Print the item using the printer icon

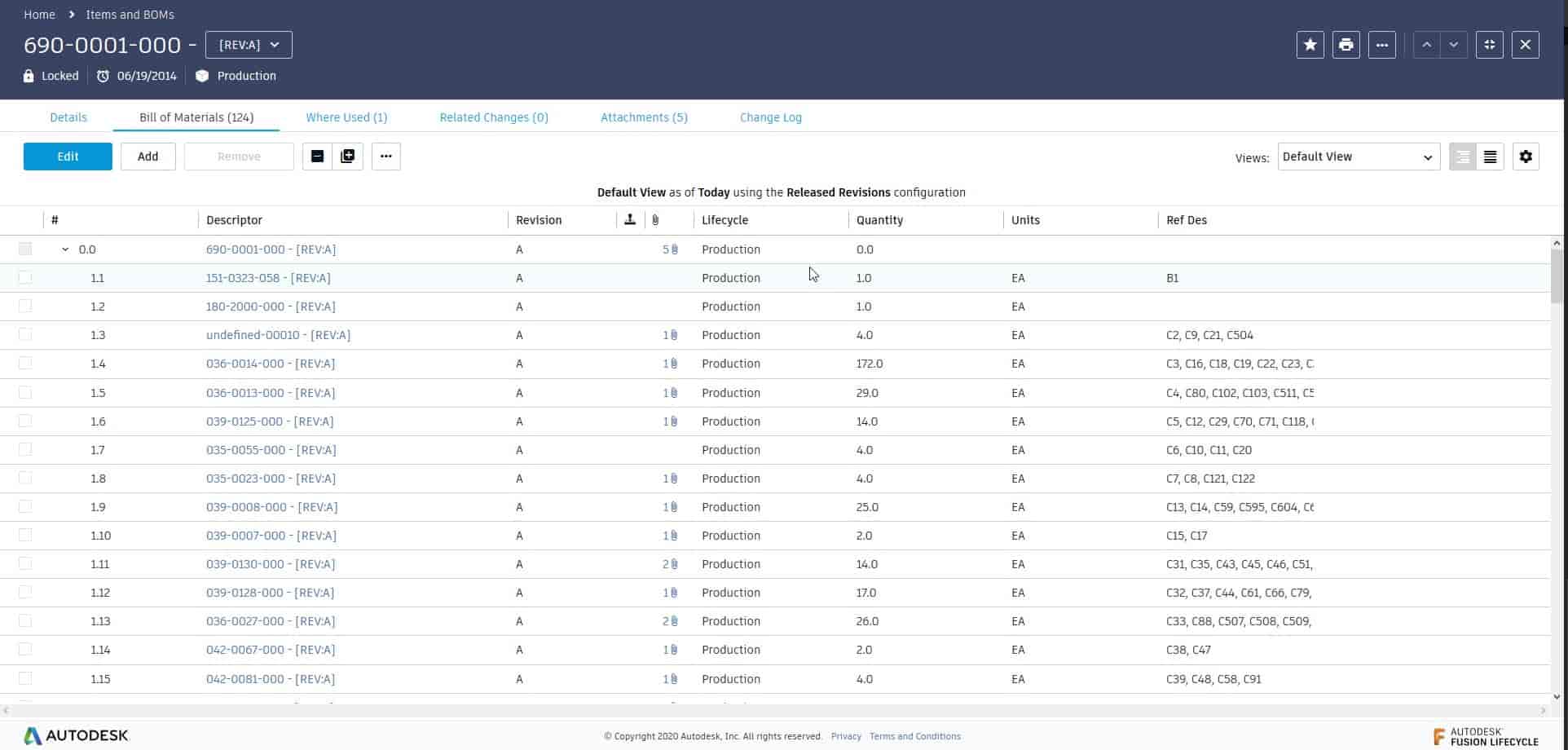(x=1346, y=45)
